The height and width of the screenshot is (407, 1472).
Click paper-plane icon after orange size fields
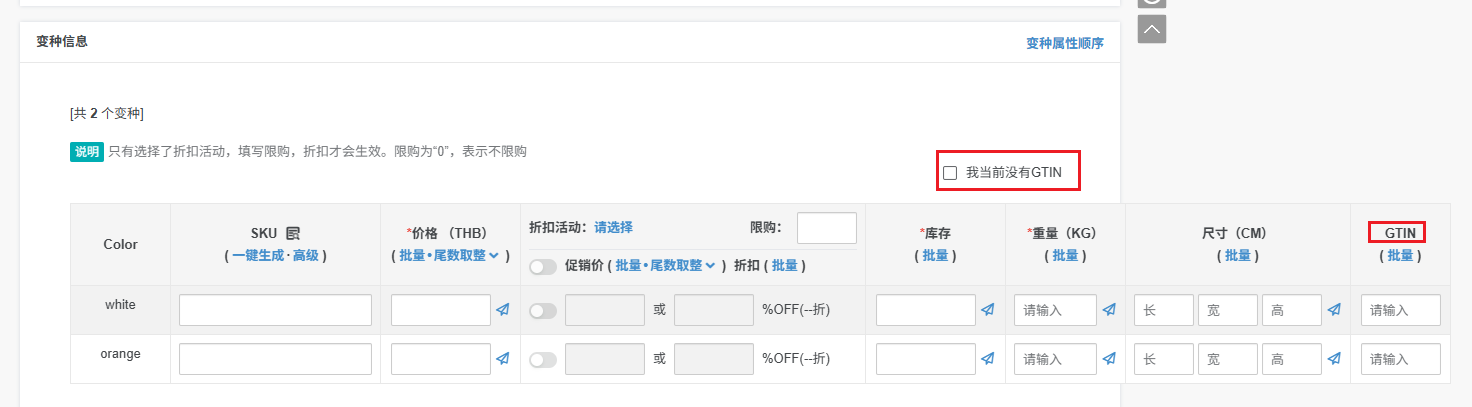click(x=1334, y=358)
